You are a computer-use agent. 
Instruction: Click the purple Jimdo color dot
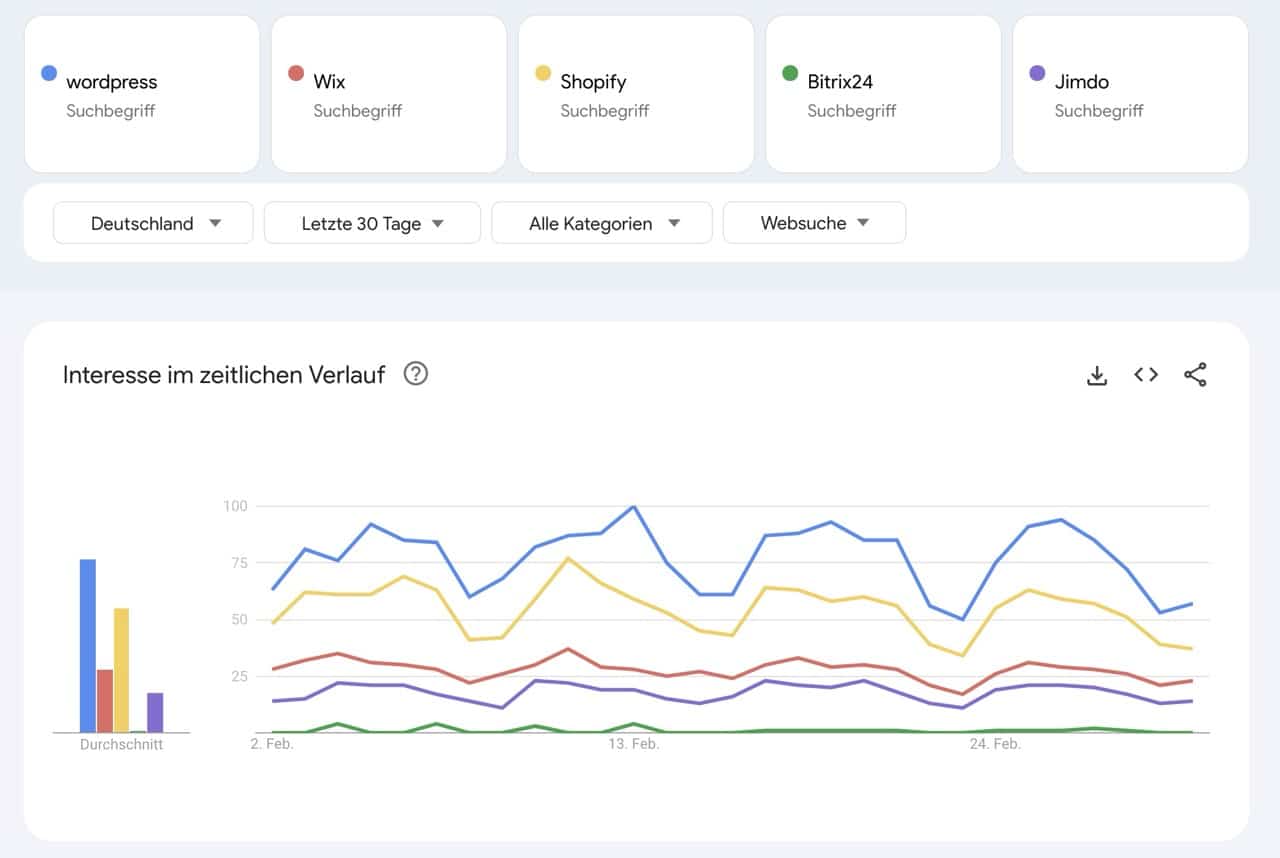[x=1037, y=73]
